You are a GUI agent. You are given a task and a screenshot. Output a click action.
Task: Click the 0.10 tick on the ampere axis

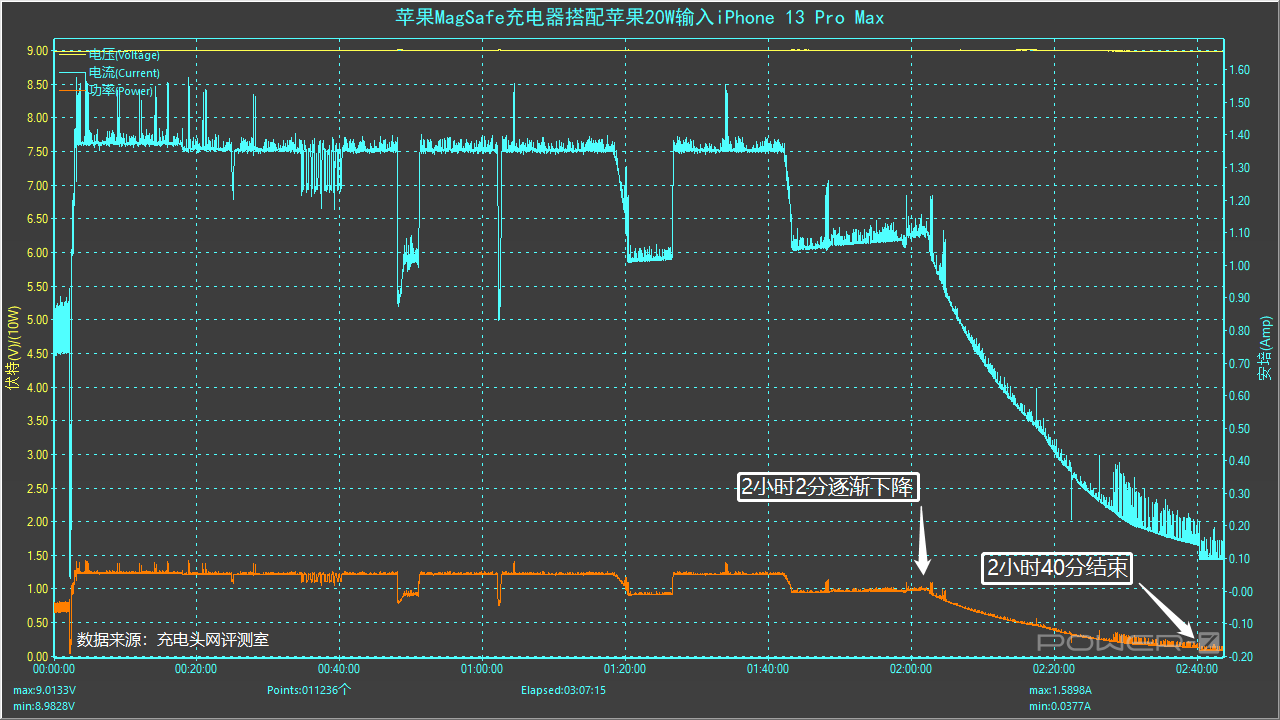[x=1240, y=559]
